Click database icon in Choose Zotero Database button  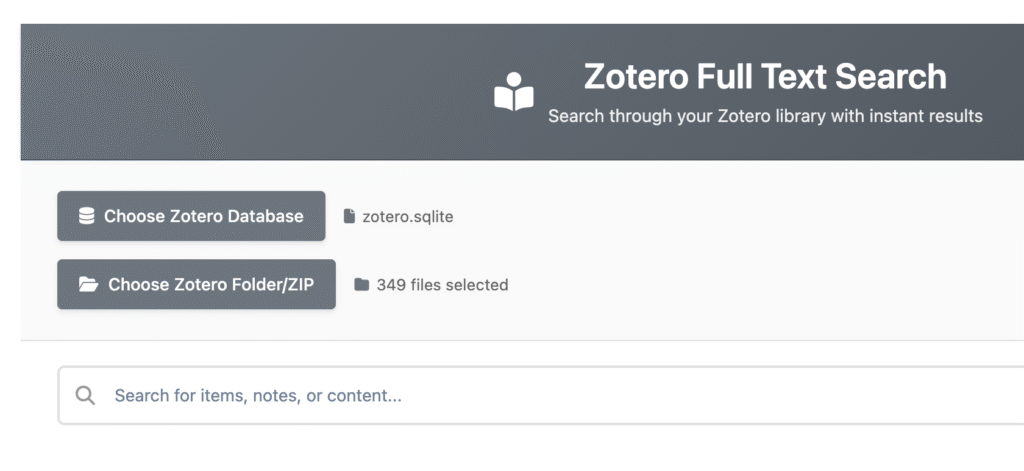[x=87, y=216]
